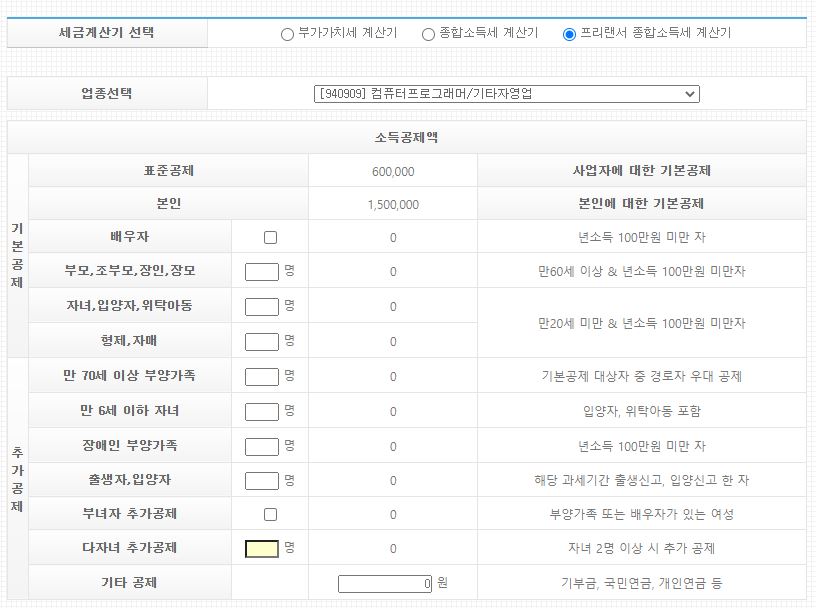This screenshot has width=816, height=608.
Task: Click the 장애인 부양가족 count box
Action: (261, 445)
